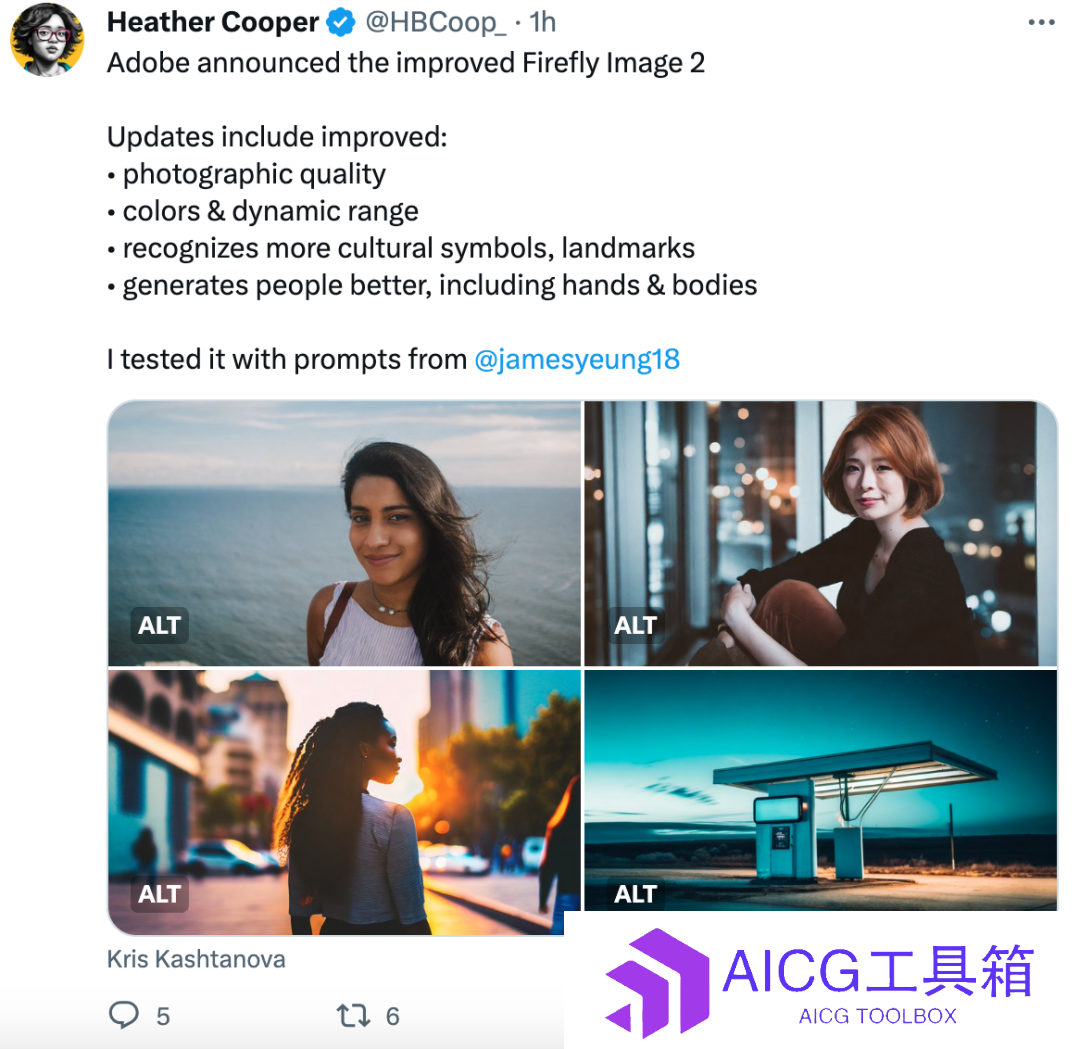Click the purple AICG Toolbox logo
The height and width of the screenshot is (1049, 1080).
657,983
